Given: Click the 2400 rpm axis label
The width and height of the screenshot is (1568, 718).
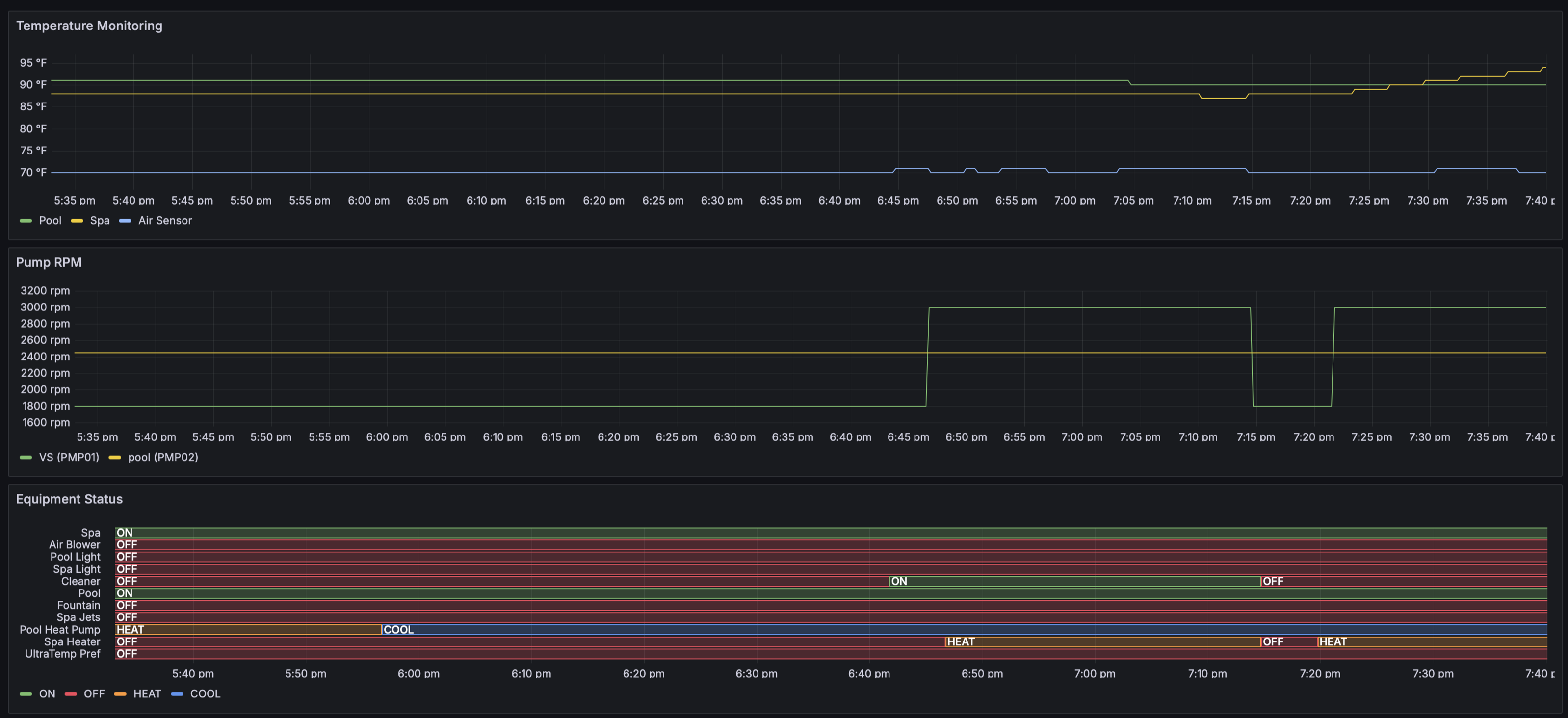Looking at the screenshot, I should pos(45,357).
